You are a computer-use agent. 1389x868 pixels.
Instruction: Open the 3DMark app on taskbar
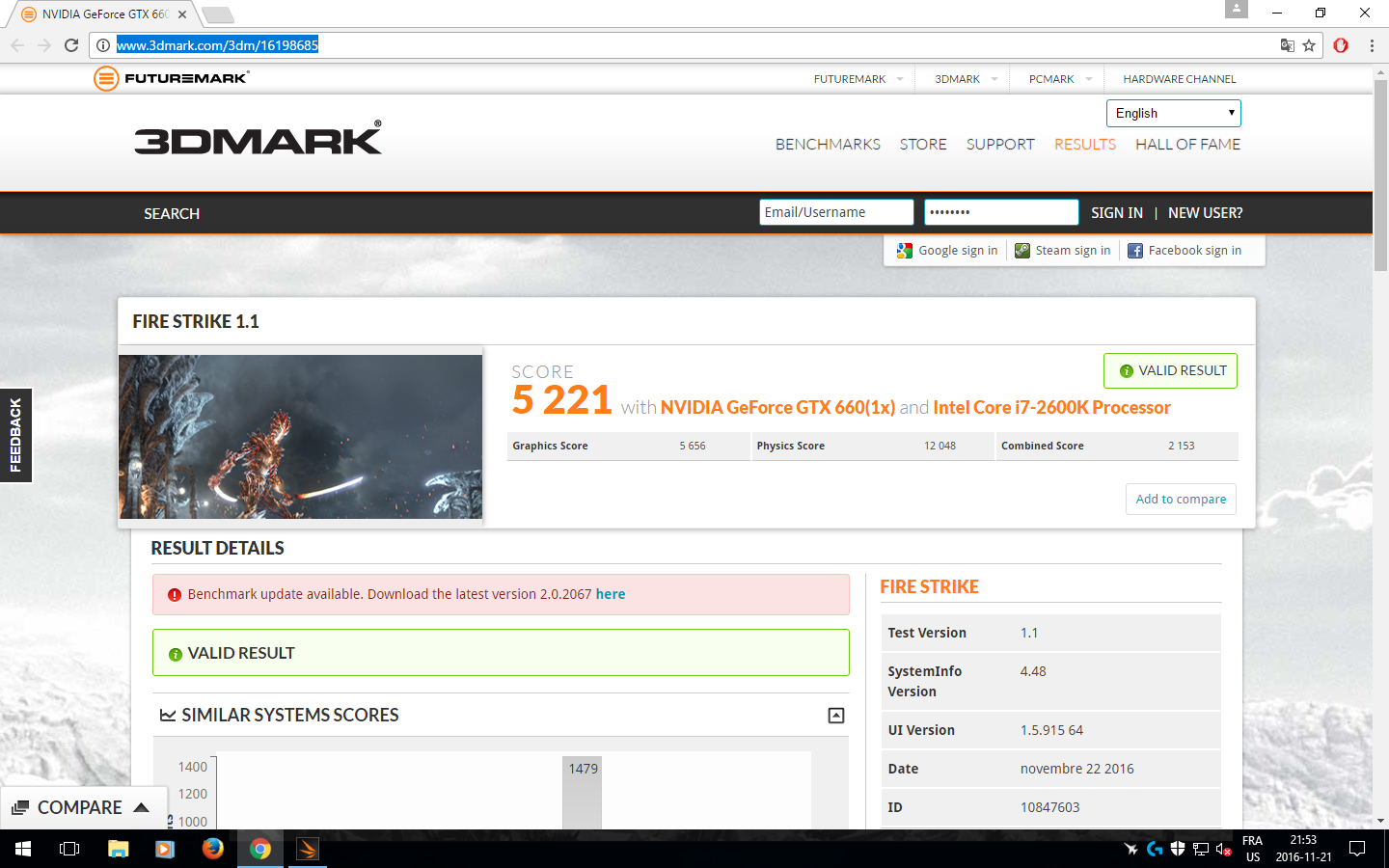pyautogui.click(x=308, y=849)
